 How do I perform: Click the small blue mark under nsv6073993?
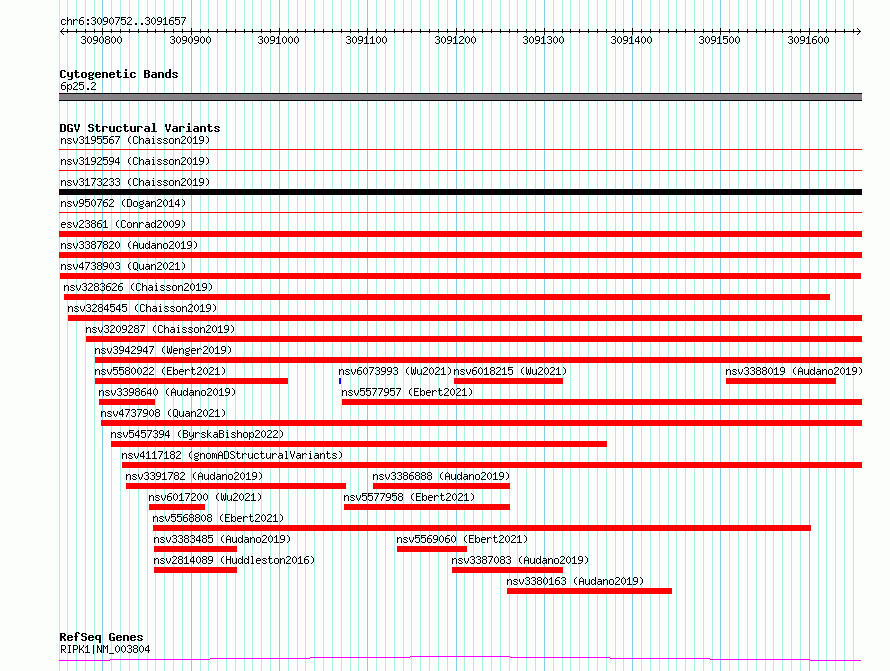[x=340, y=381]
